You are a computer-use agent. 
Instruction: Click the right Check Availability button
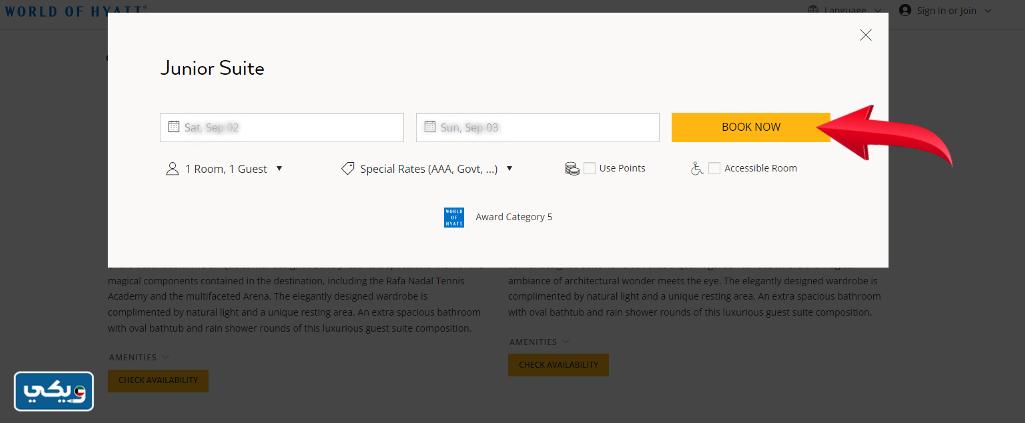click(x=558, y=365)
